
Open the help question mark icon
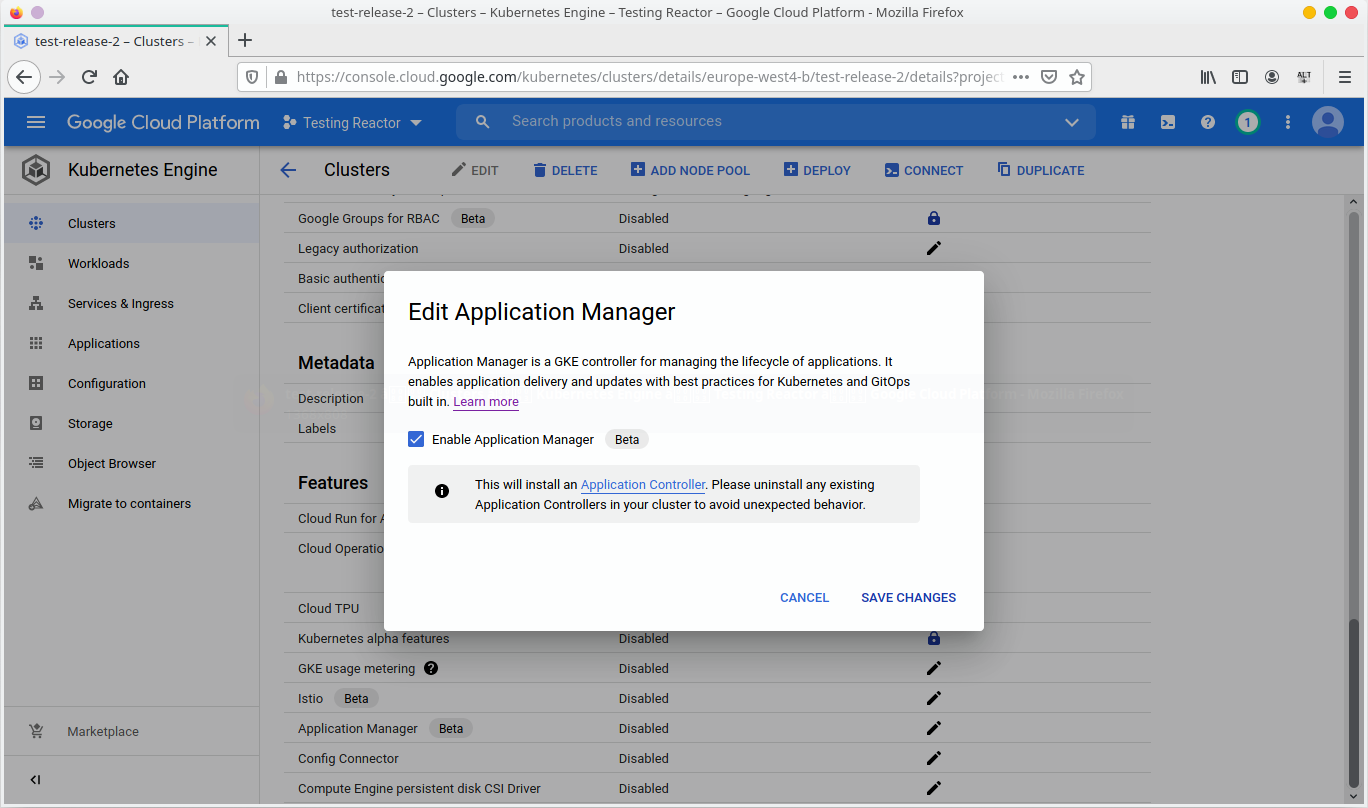[1208, 122]
